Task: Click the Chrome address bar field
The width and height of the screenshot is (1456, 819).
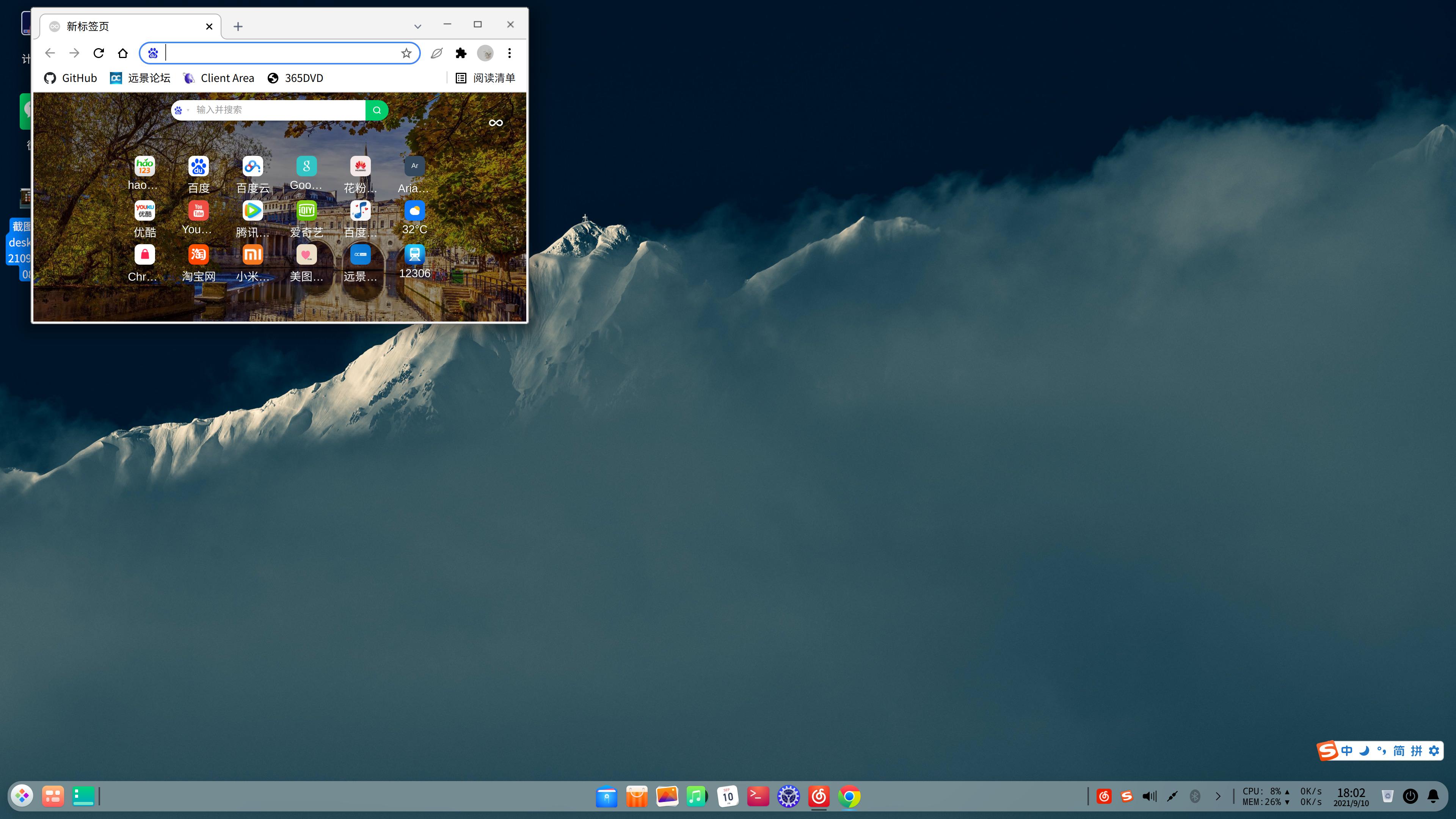Action: pos(280,53)
